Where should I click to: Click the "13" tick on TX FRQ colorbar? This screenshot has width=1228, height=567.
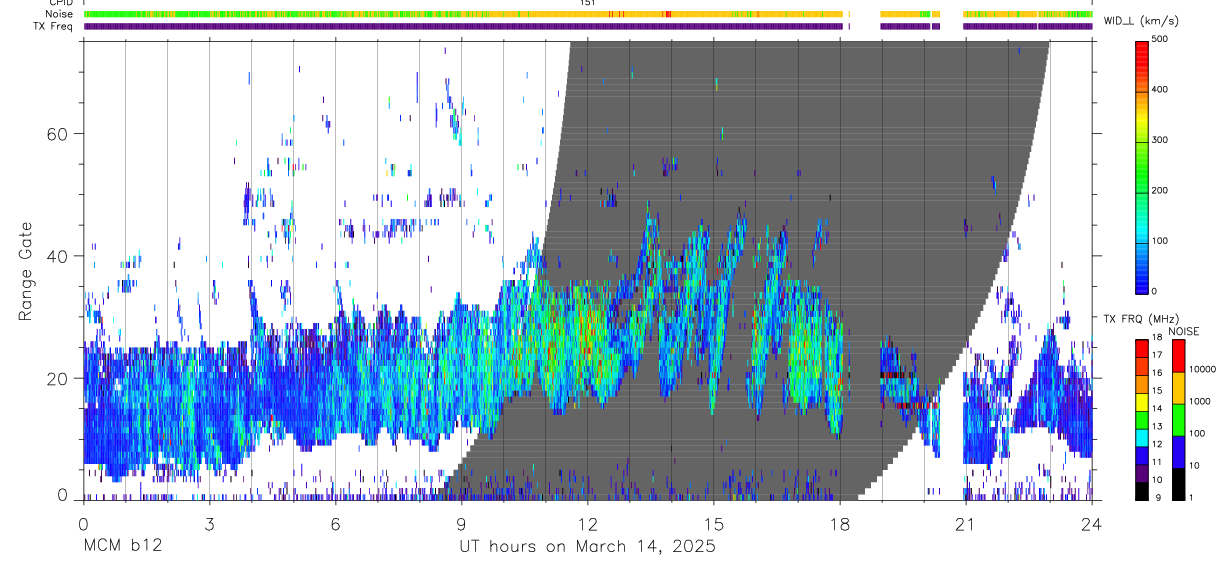pyautogui.click(x=1157, y=427)
